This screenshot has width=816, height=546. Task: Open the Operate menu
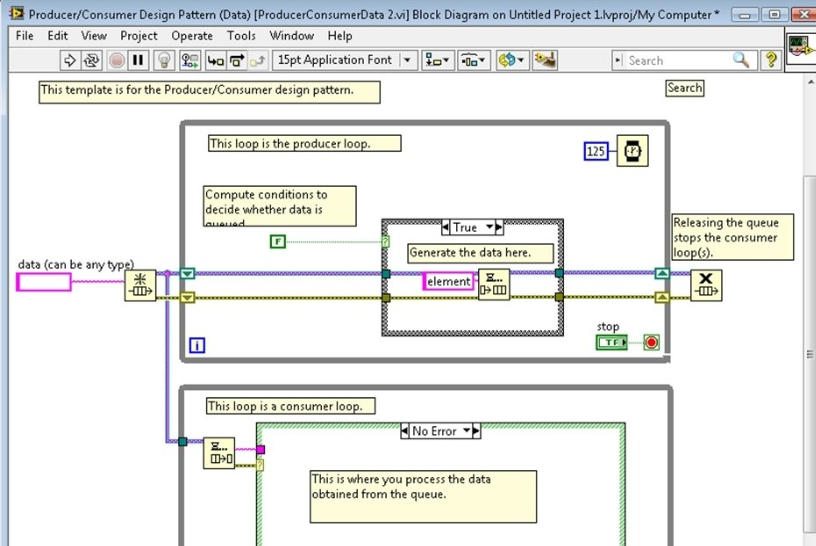click(192, 35)
